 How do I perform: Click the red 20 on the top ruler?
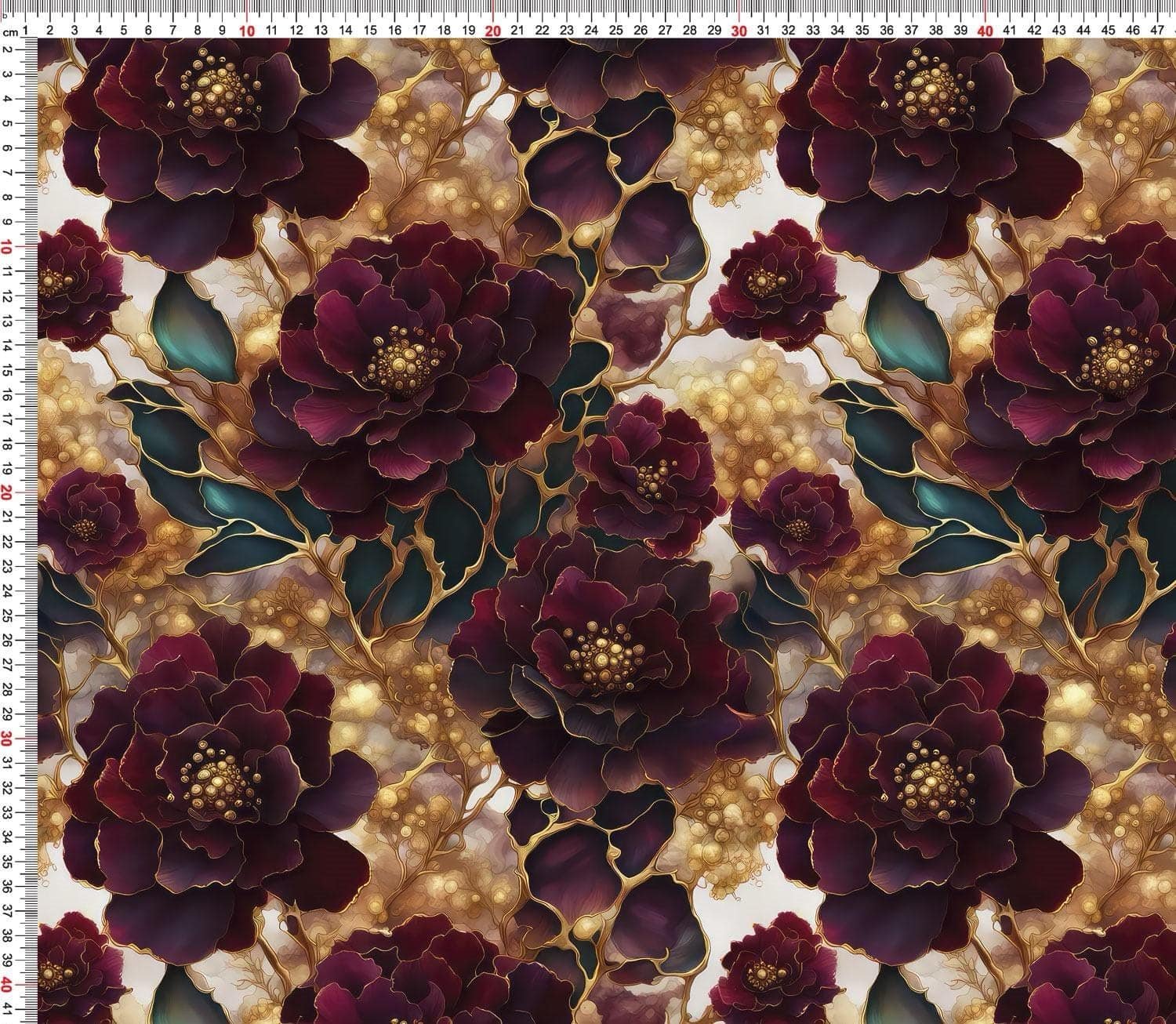493,31
